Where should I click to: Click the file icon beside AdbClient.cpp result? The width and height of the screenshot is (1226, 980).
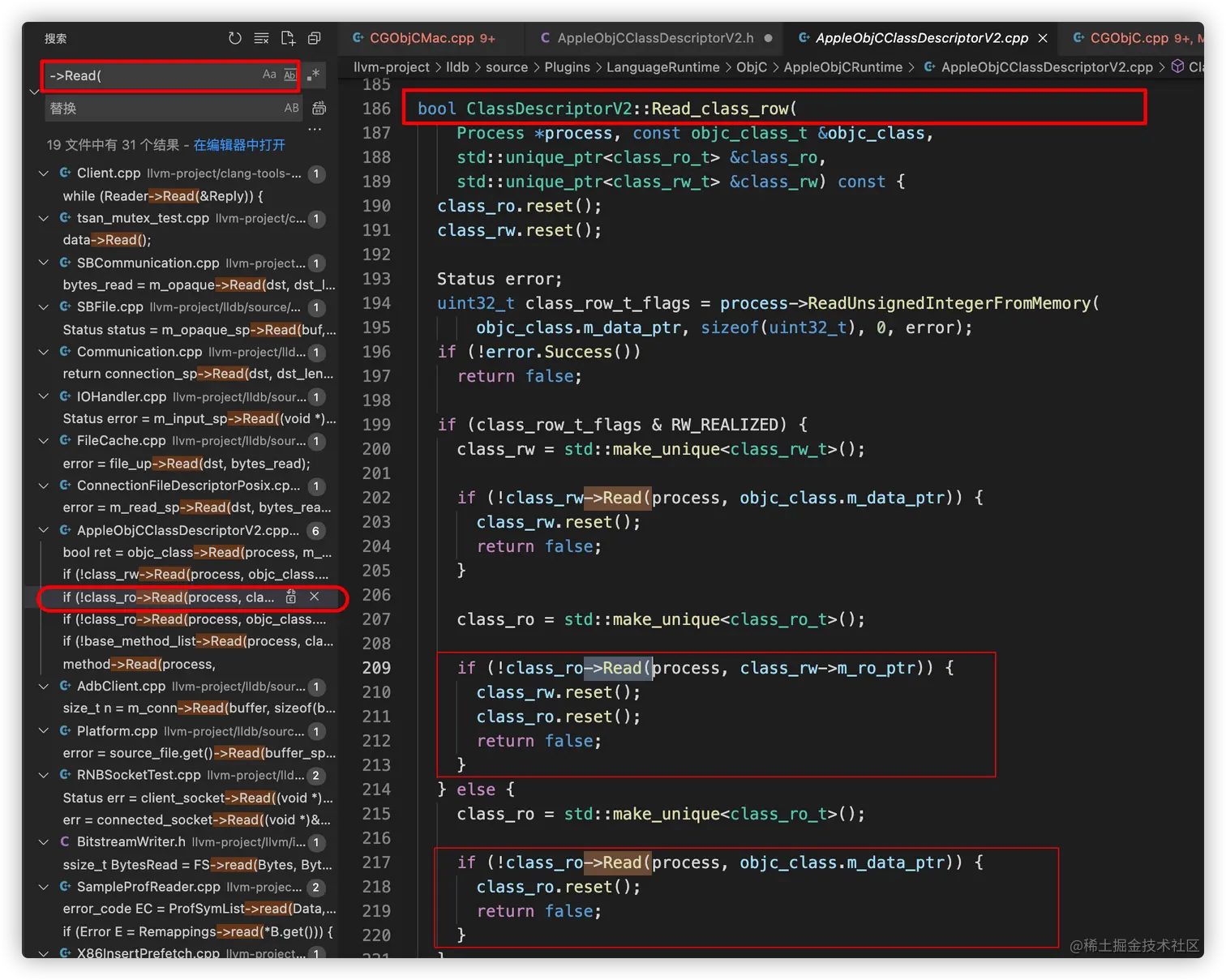point(66,686)
